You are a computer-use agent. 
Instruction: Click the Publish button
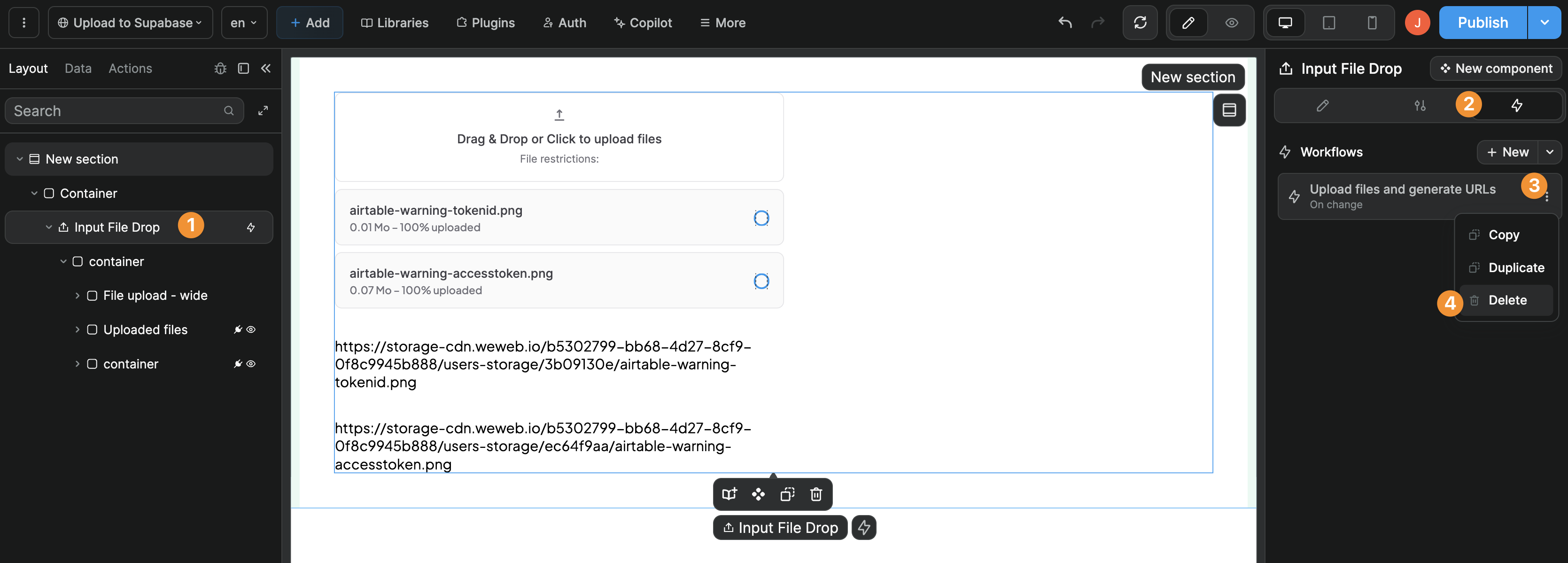point(1483,23)
